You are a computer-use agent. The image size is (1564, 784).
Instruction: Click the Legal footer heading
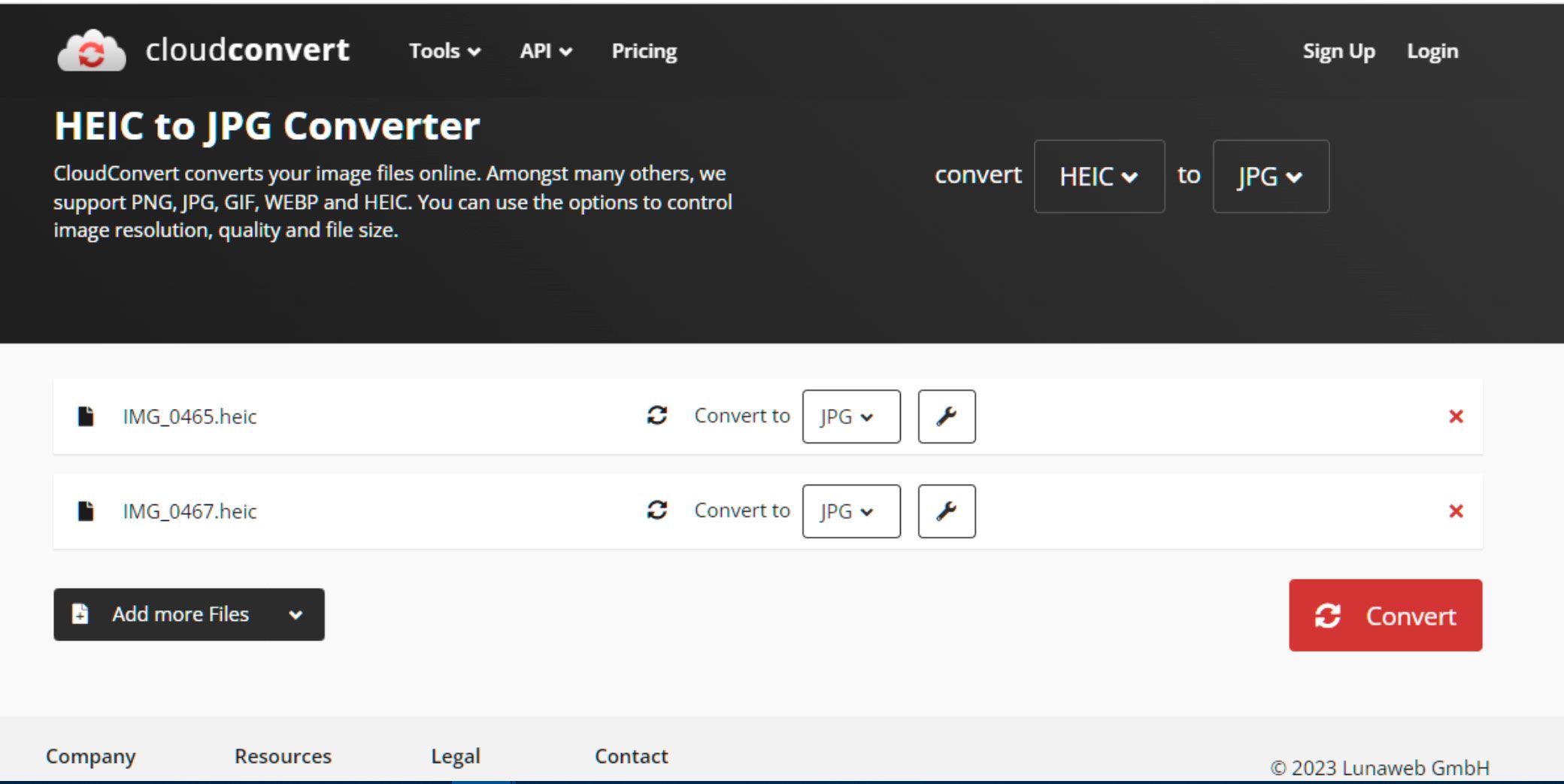456,756
